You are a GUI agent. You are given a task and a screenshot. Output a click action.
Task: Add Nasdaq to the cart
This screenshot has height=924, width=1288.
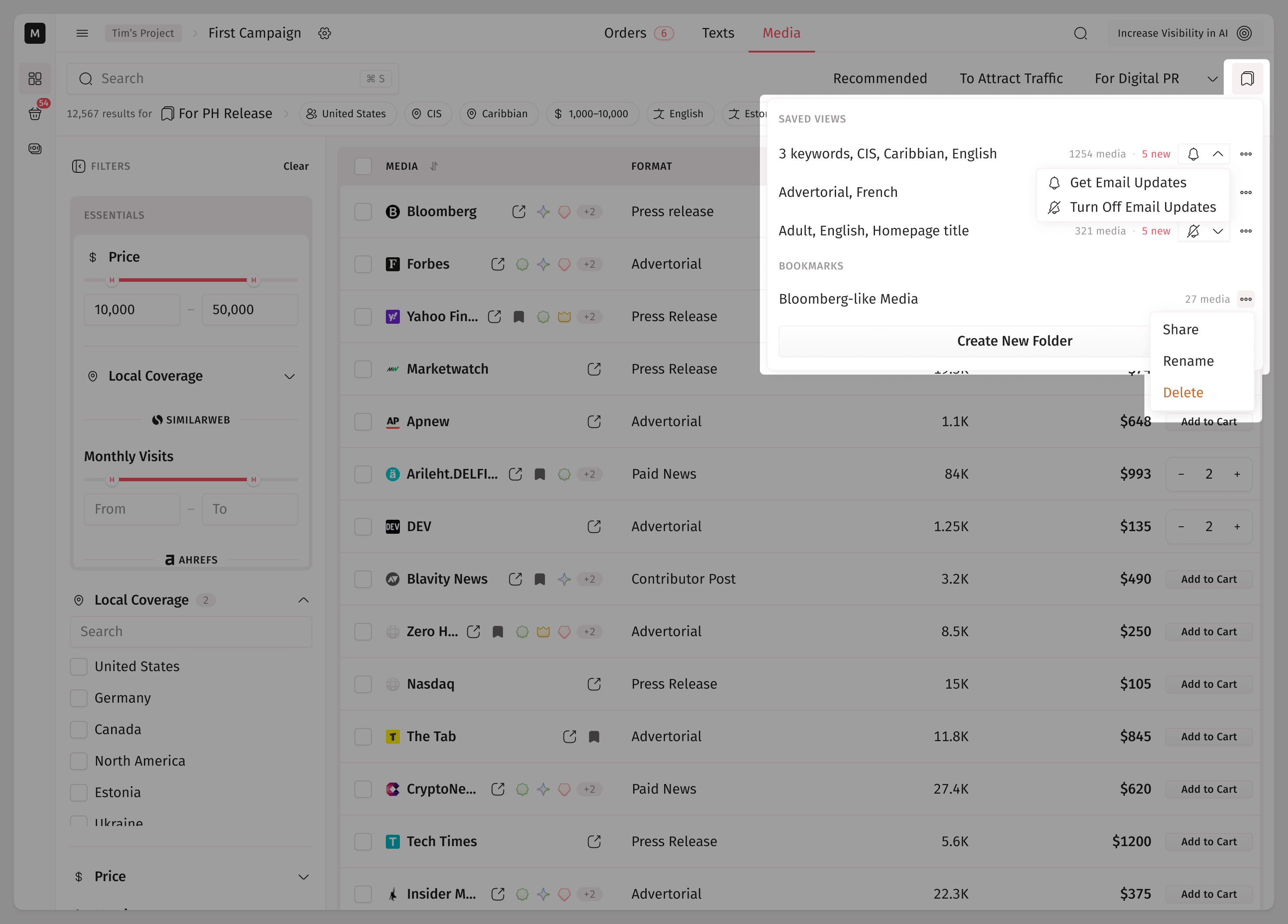pos(1208,684)
